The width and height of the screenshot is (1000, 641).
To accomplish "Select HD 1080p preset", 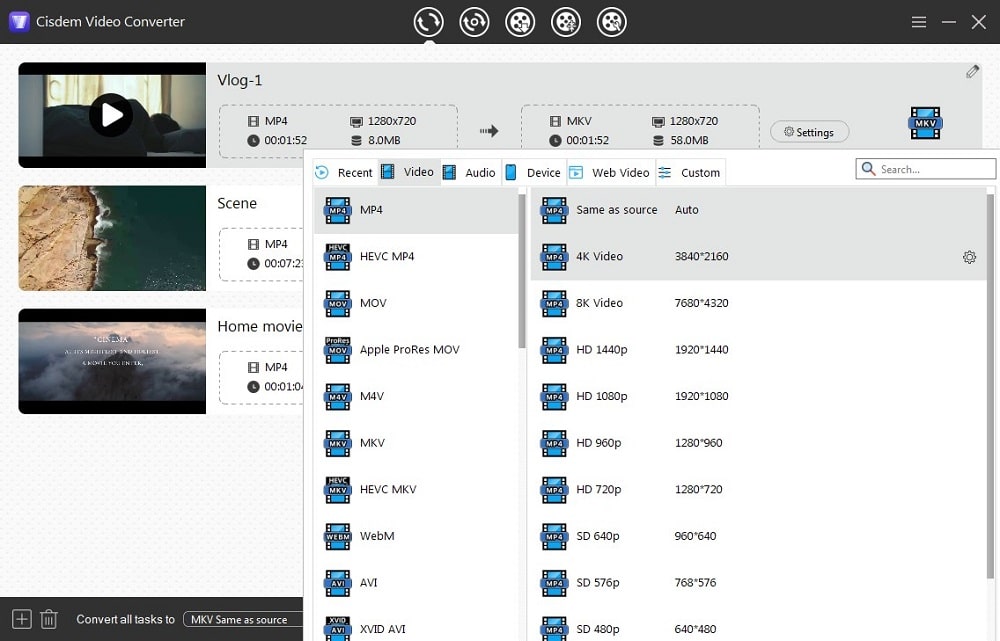I will click(758, 396).
